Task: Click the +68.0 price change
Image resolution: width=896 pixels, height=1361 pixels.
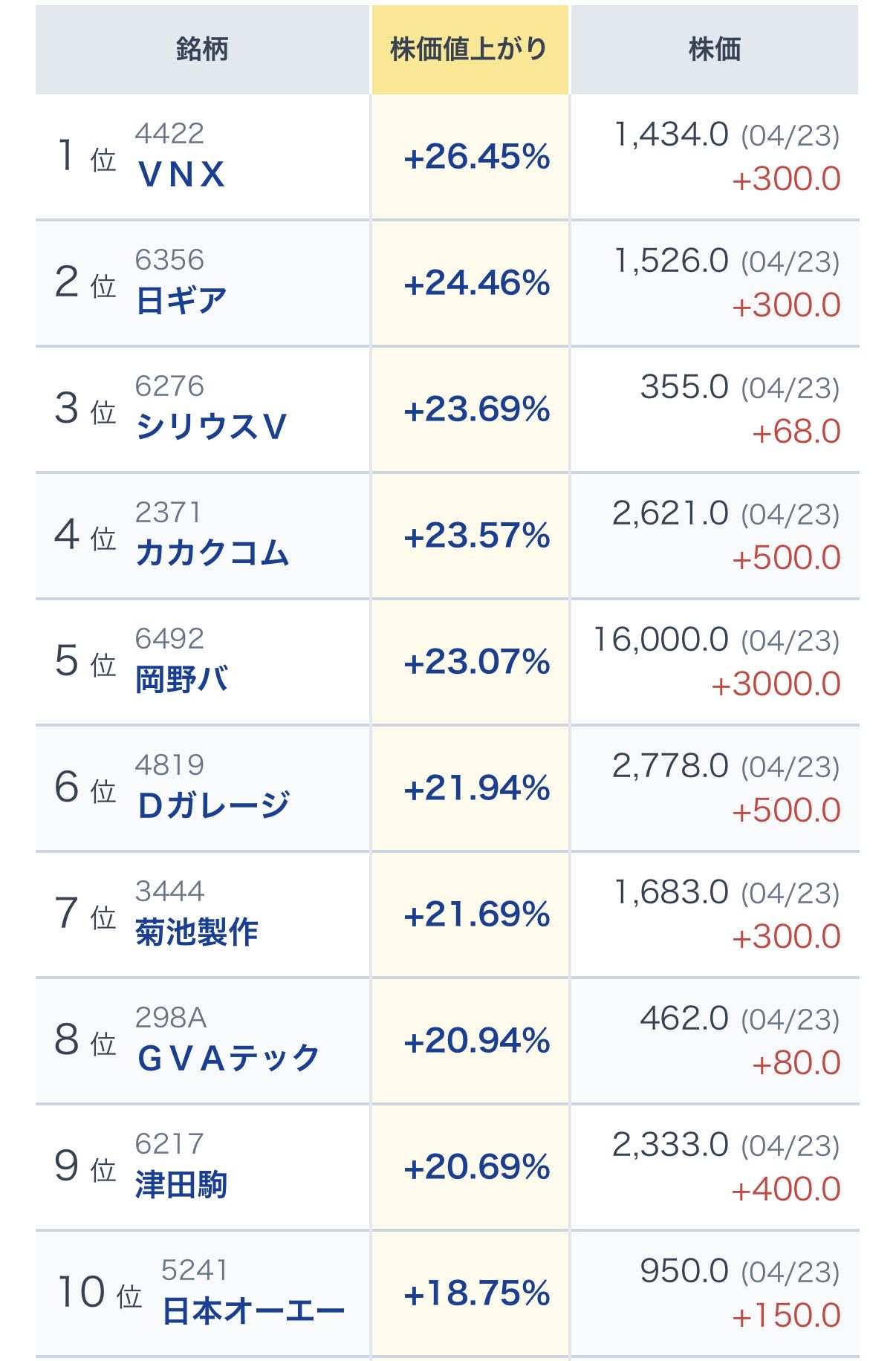Action: point(796,432)
